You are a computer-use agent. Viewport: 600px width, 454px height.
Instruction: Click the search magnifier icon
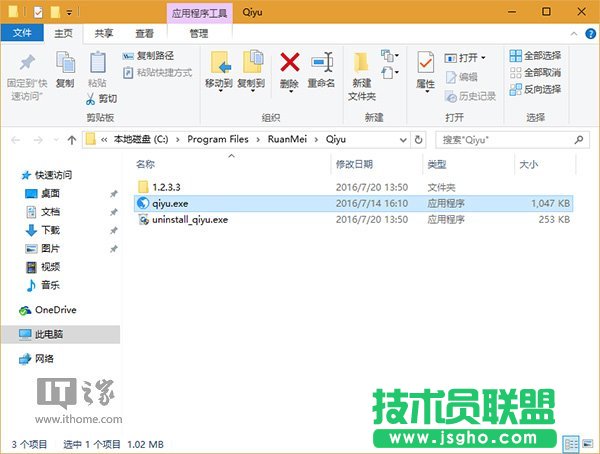pyautogui.click(x=579, y=140)
